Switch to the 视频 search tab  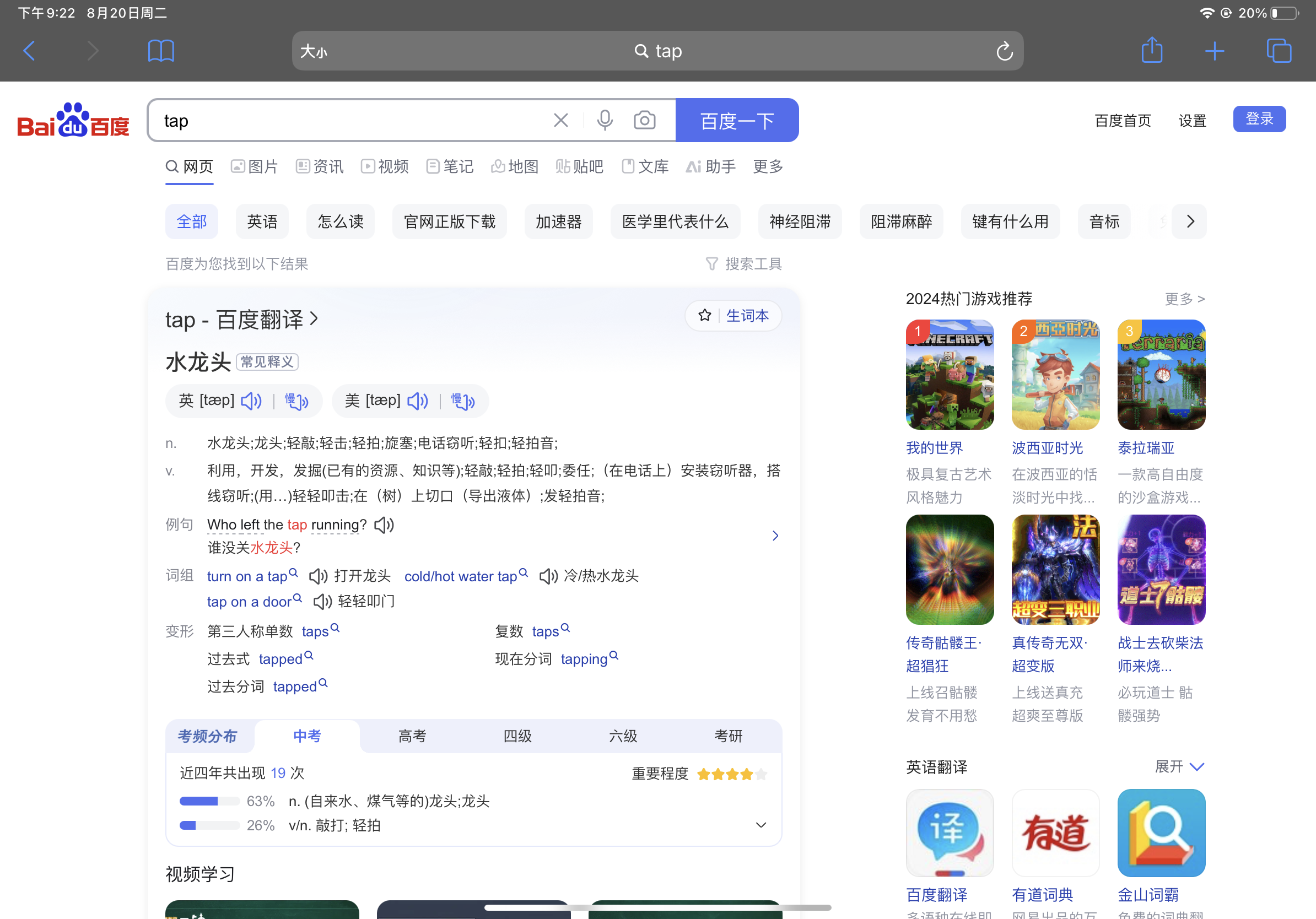[385, 167]
